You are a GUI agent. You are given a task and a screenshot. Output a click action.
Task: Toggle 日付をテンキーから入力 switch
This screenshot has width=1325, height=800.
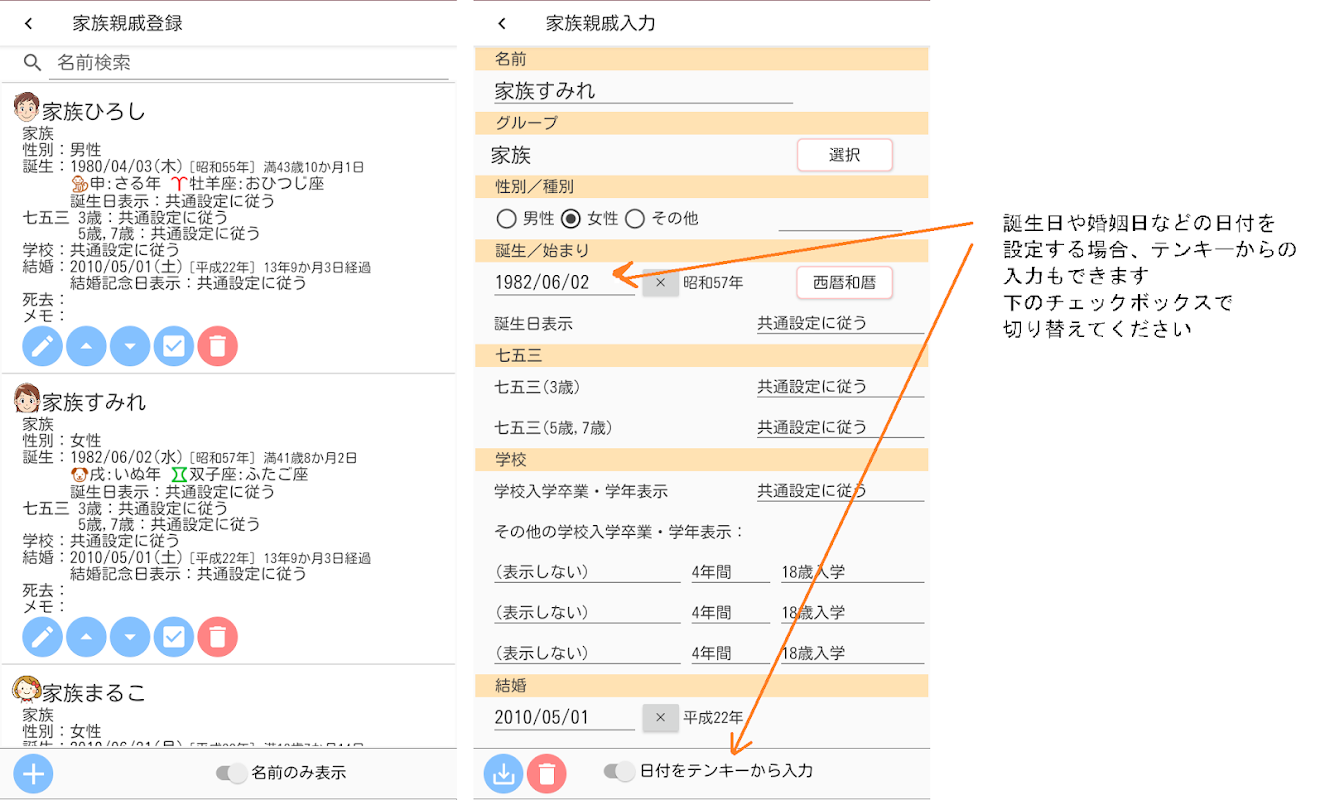(x=620, y=771)
